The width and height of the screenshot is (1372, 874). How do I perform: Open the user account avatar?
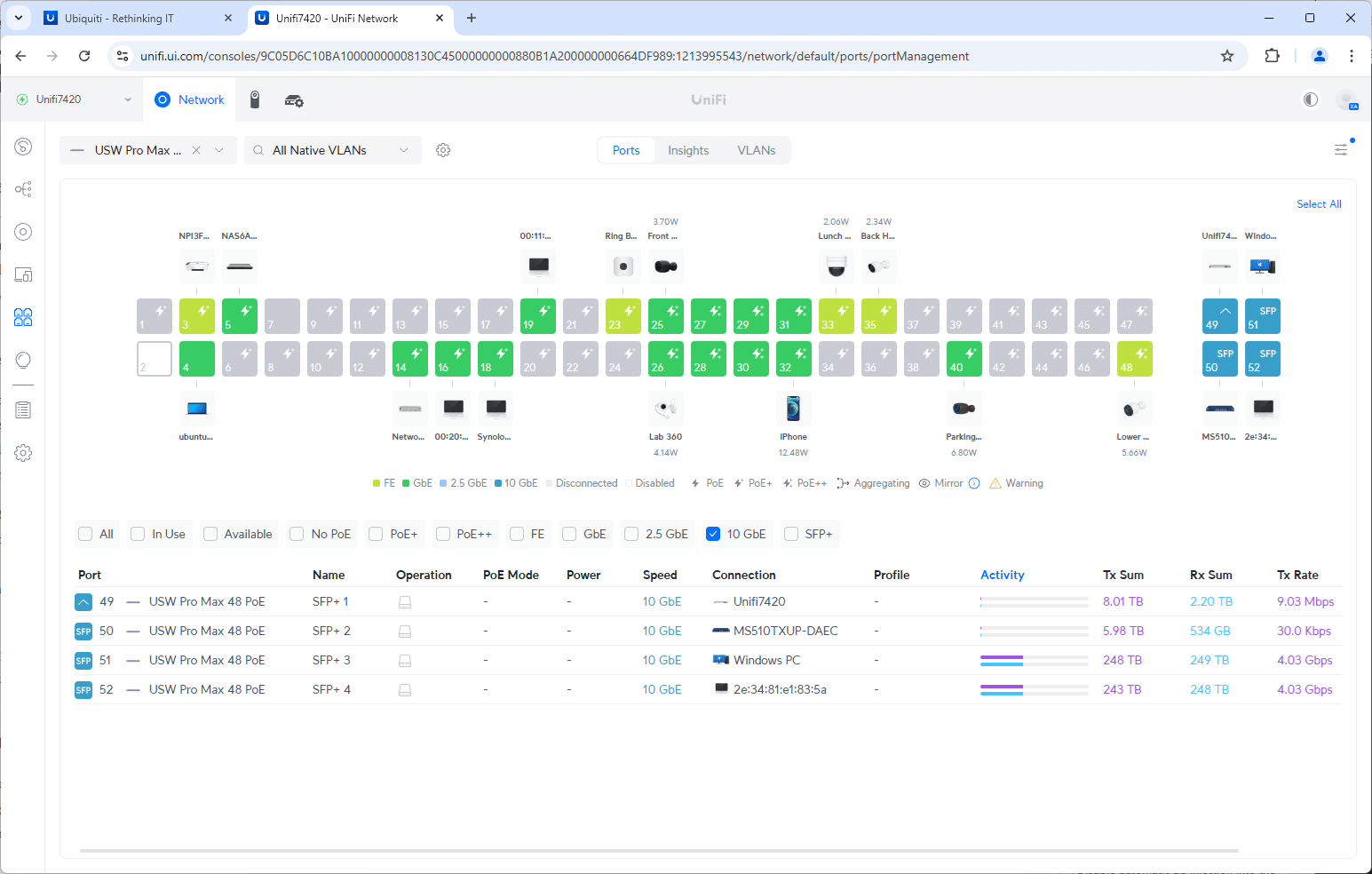tap(1347, 99)
